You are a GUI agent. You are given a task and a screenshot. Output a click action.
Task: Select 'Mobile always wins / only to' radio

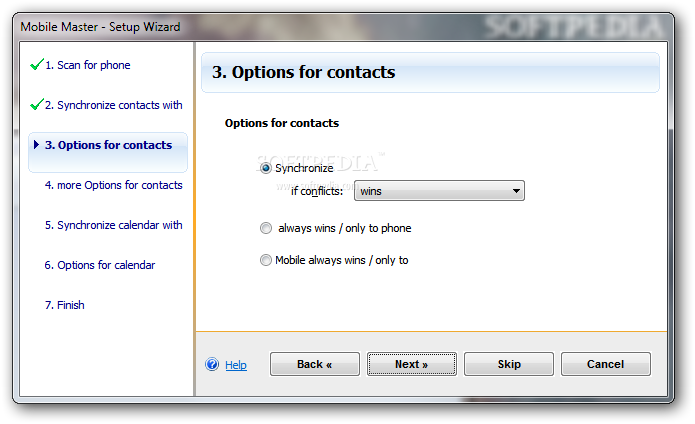pos(266,260)
